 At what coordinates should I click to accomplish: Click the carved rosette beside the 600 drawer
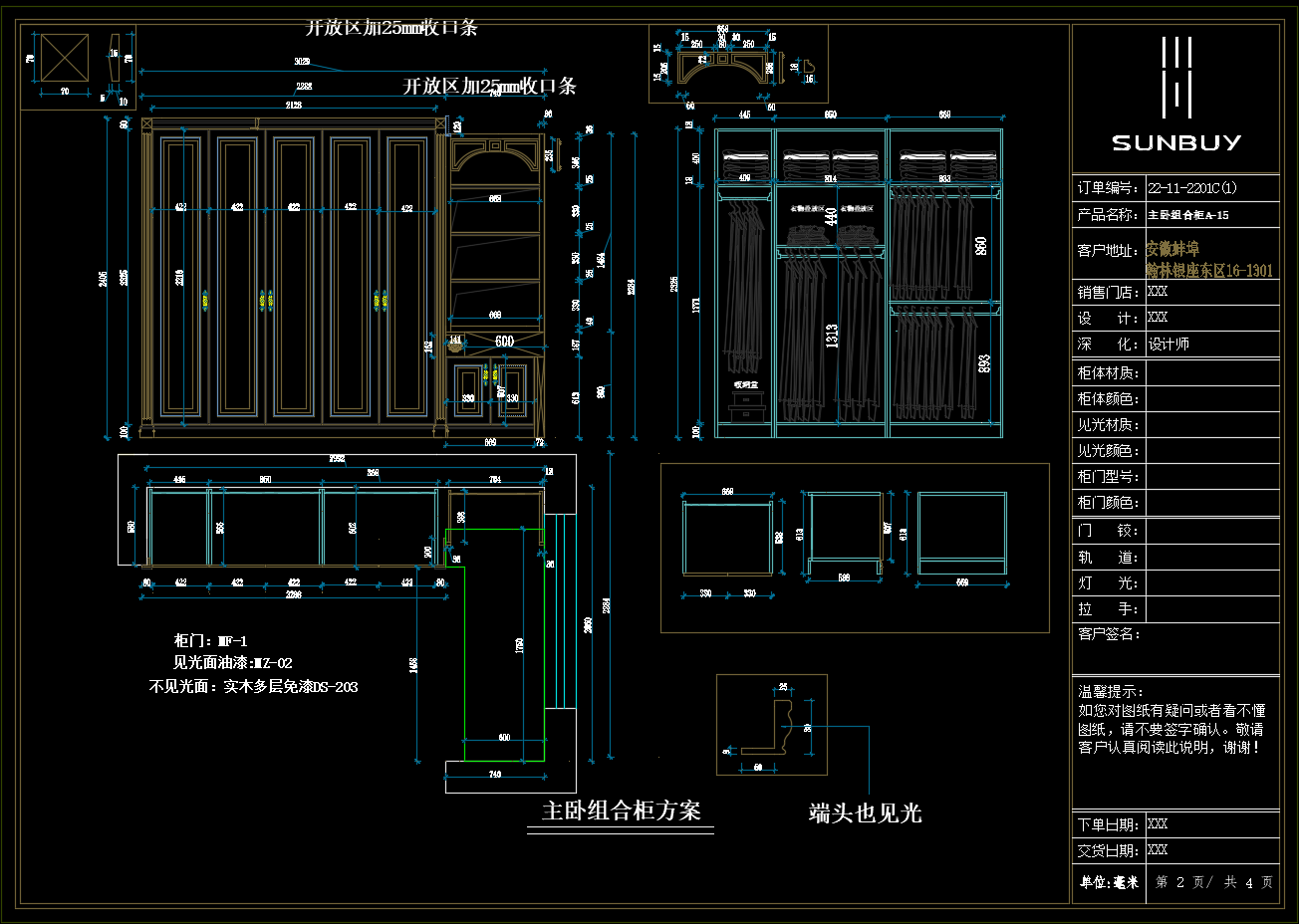tap(456, 342)
